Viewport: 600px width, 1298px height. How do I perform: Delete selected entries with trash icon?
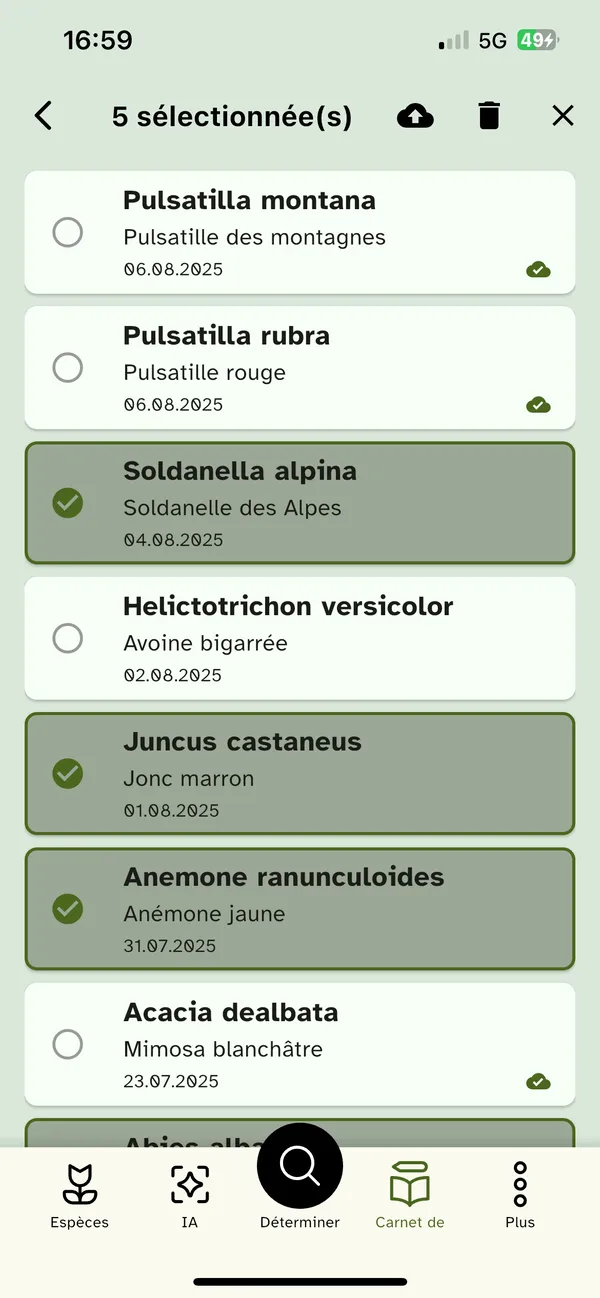pyautogui.click(x=488, y=116)
